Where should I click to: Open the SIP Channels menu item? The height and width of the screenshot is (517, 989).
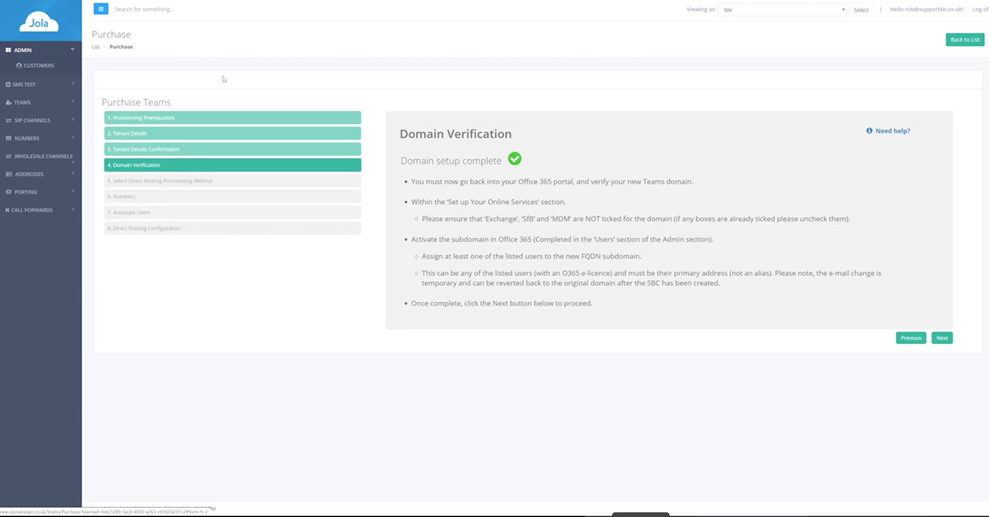click(40, 120)
